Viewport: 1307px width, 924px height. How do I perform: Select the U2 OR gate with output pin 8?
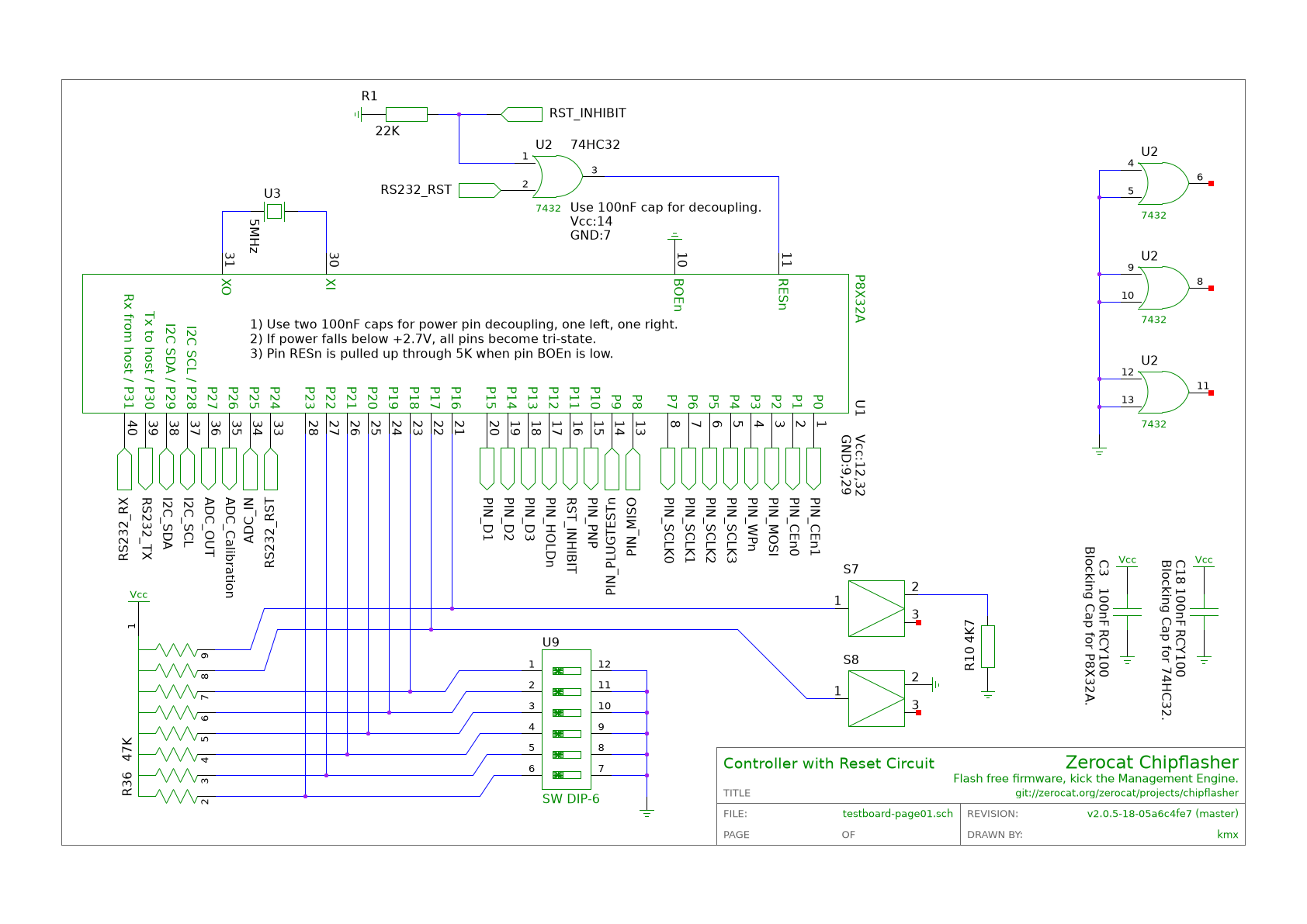[1164, 288]
